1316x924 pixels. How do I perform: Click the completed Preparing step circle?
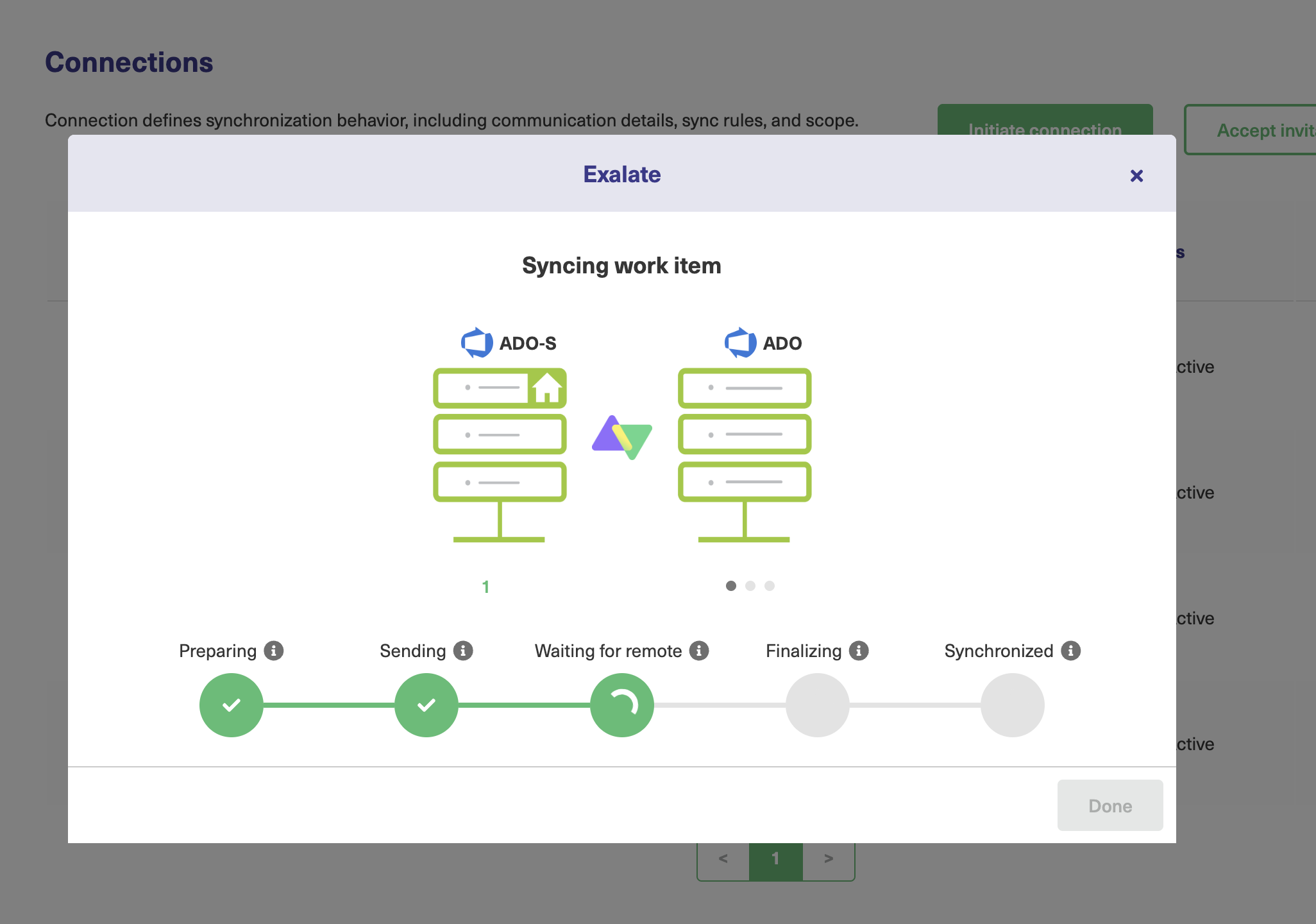[x=232, y=705]
